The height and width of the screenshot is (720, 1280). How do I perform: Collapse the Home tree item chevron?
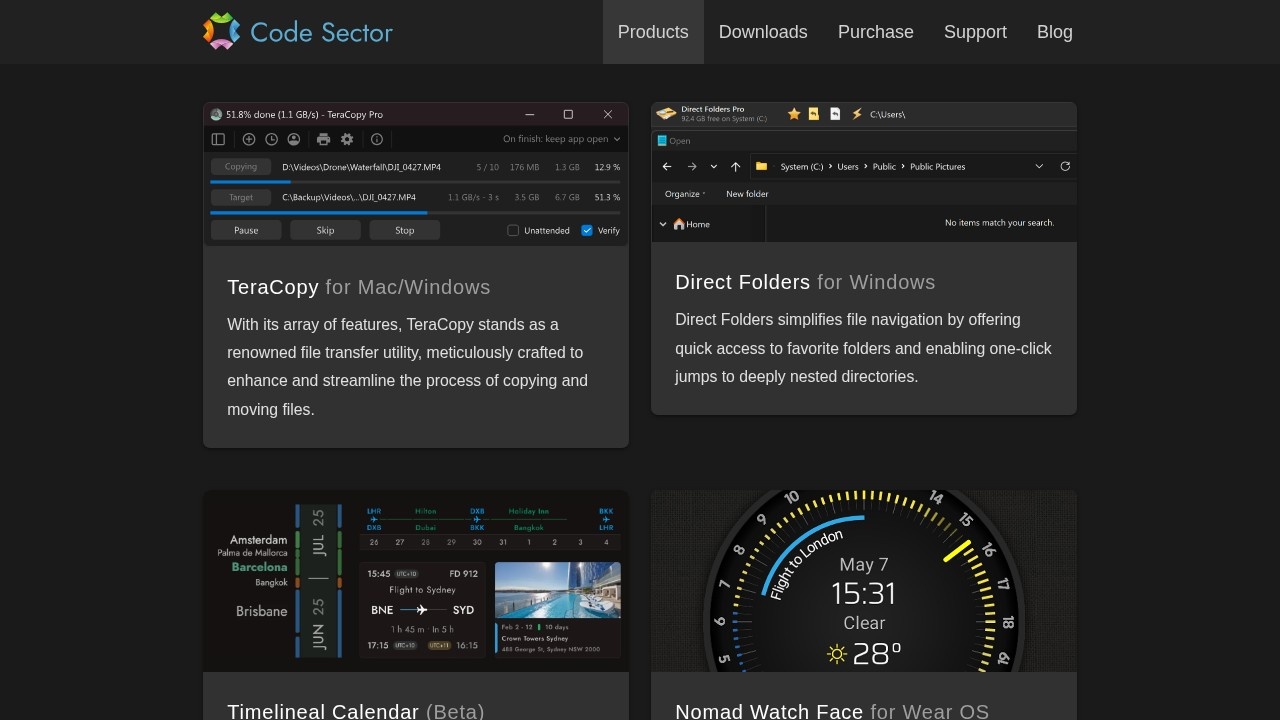coord(663,224)
